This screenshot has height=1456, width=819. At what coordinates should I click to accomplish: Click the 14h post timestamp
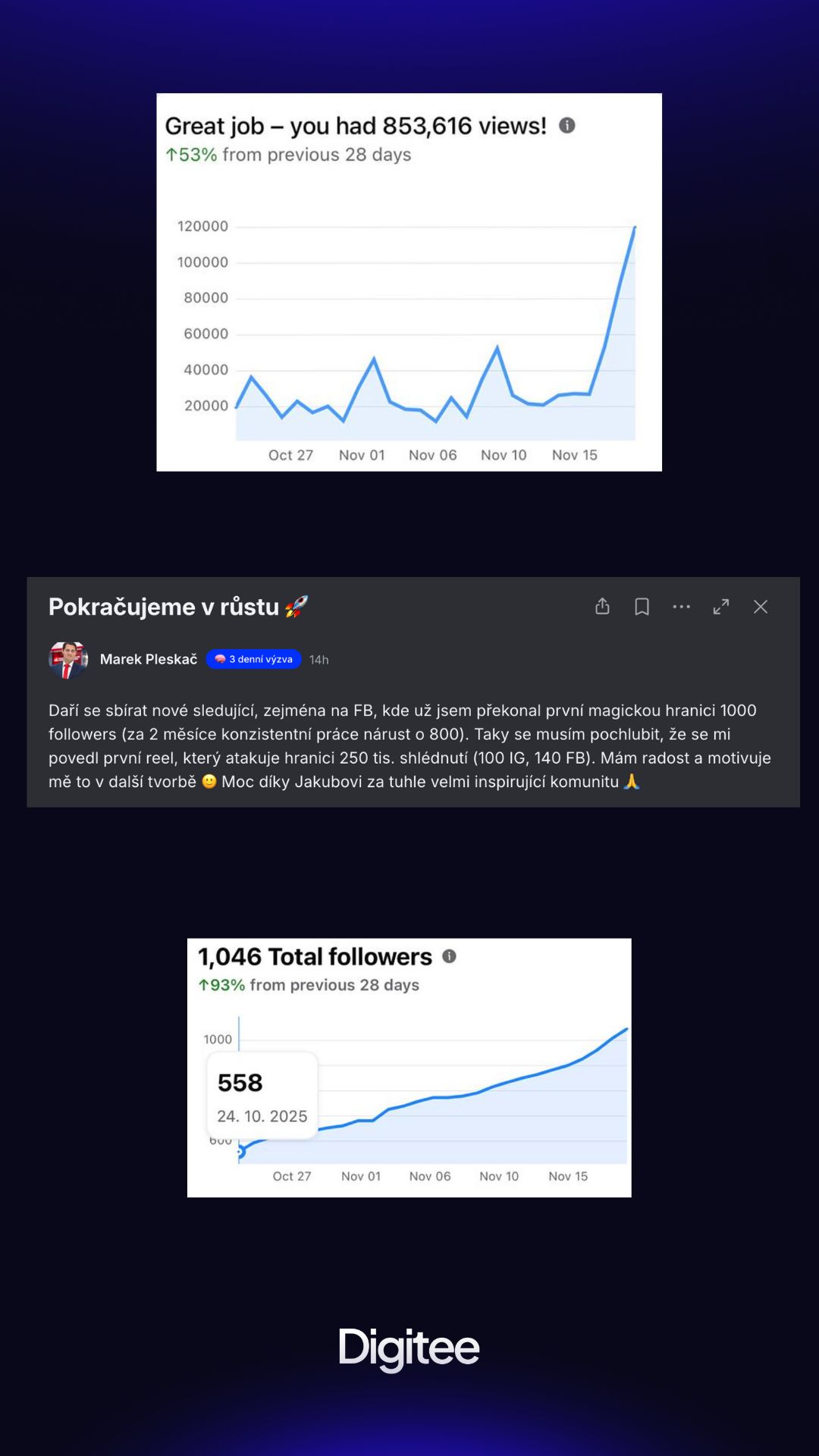[x=319, y=660]
